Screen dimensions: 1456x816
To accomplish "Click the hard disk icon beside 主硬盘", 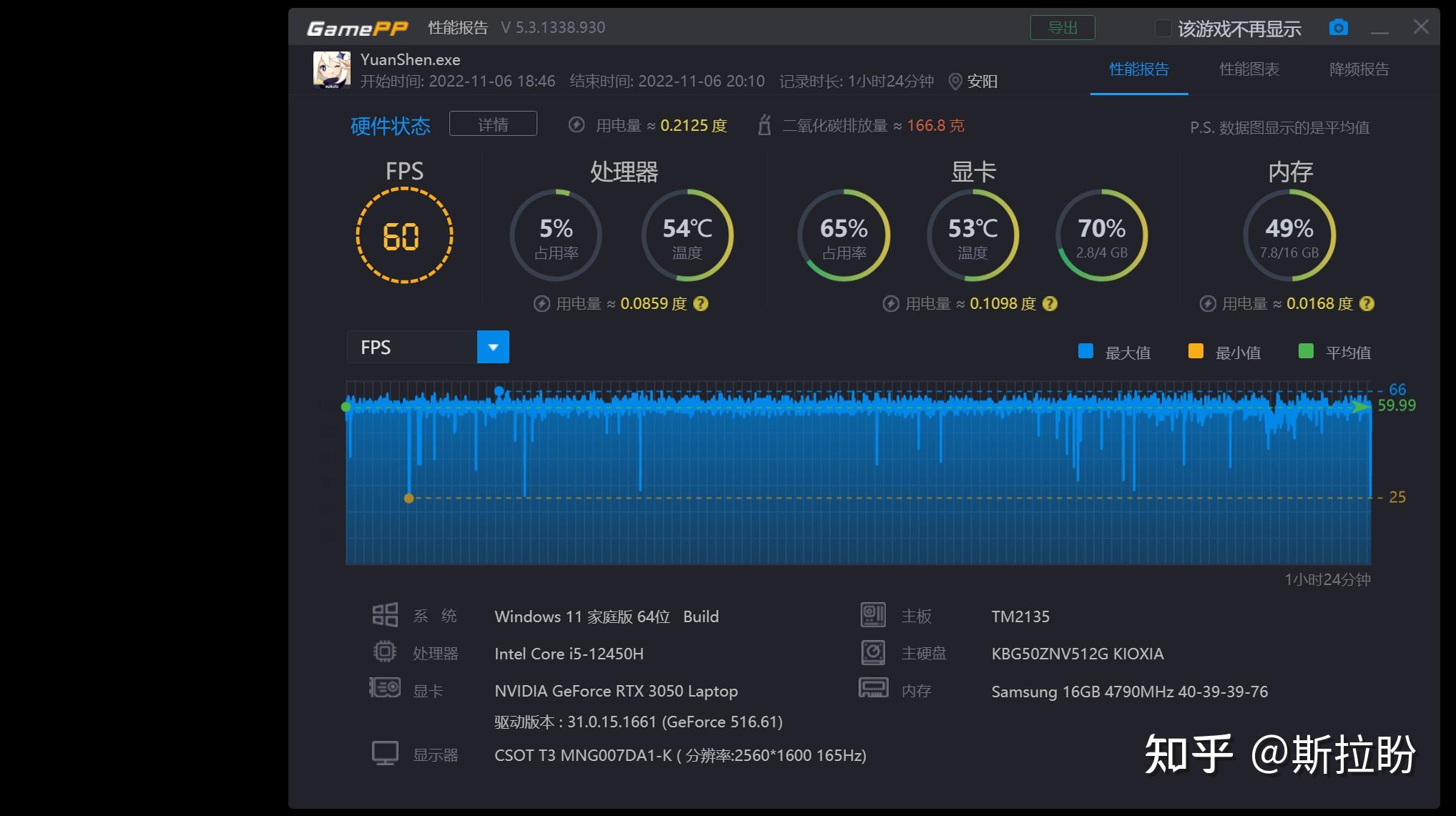I will [x=873, y=652].
